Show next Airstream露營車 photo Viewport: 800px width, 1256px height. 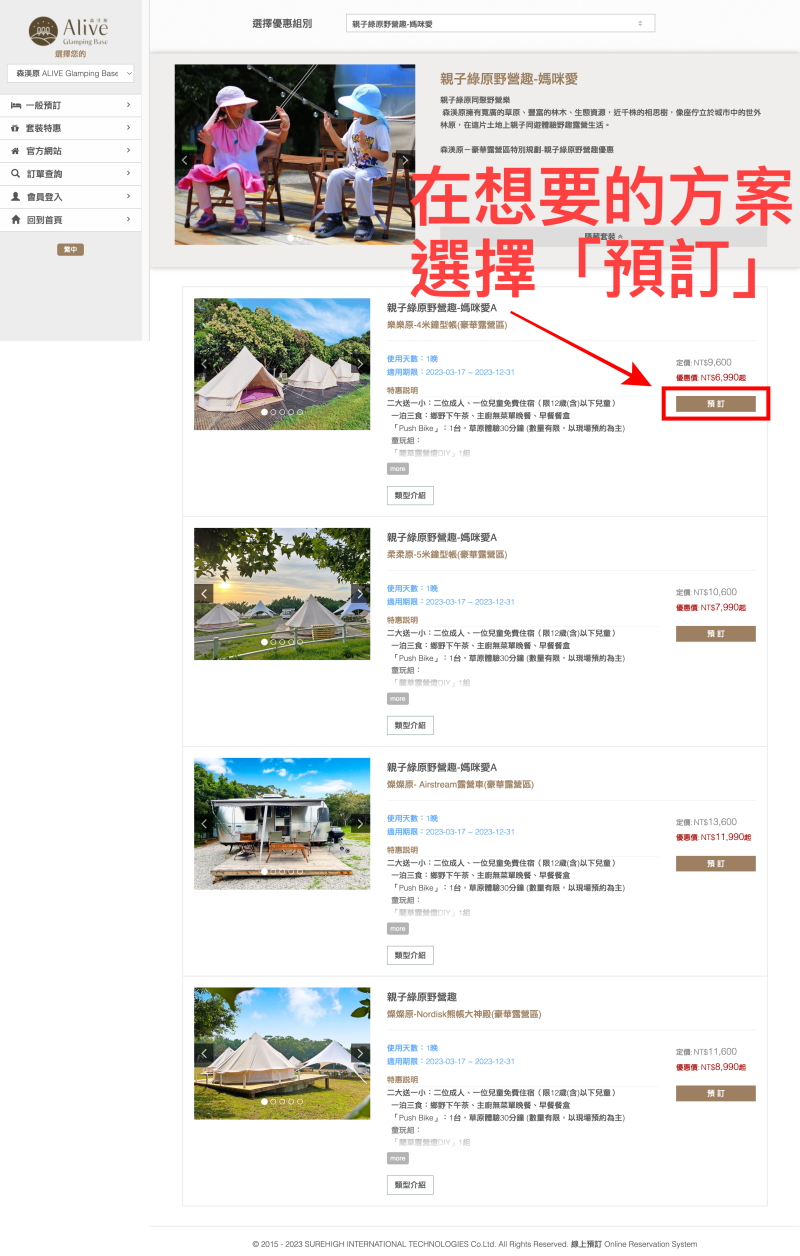tap(359, 824)
